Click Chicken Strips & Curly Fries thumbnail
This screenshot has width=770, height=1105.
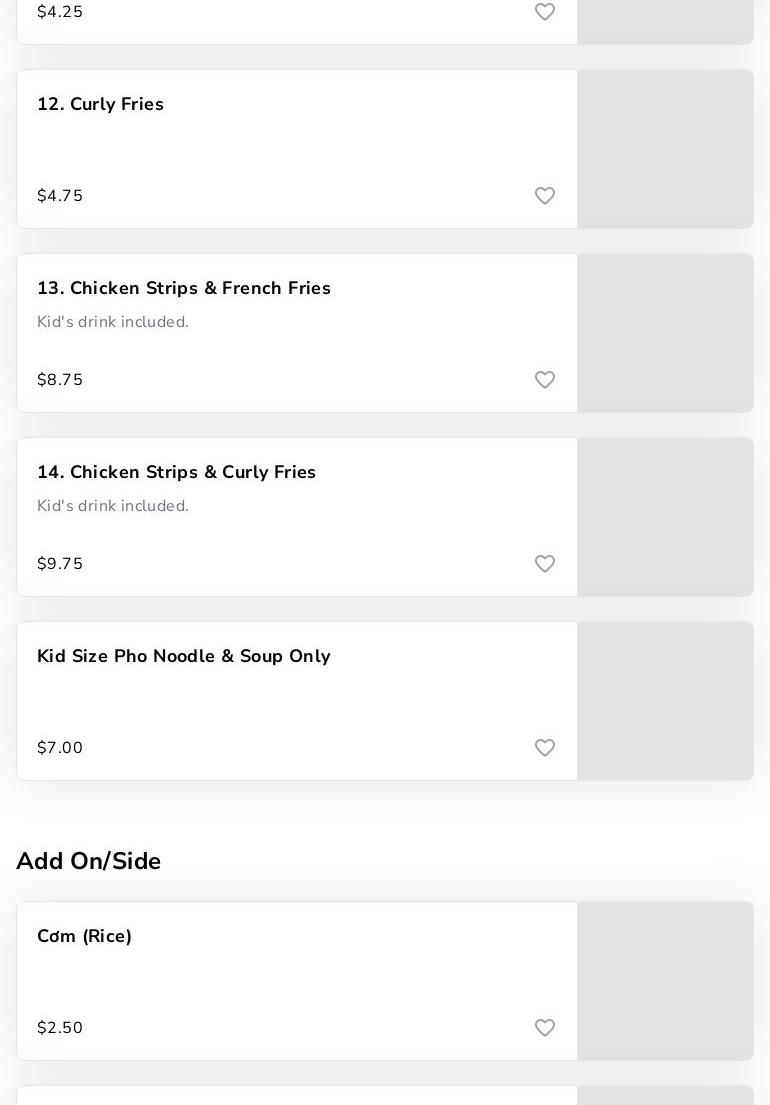665,517
